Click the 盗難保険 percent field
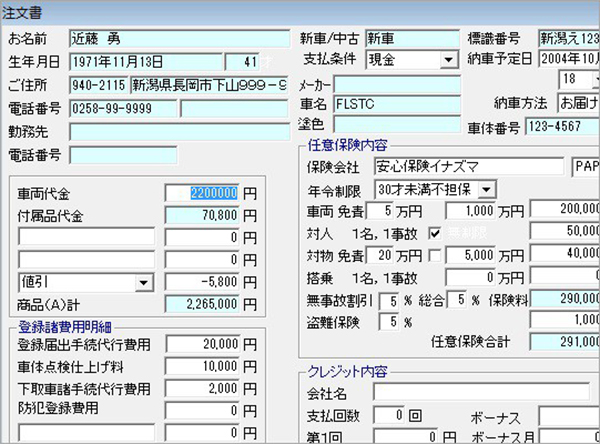The image size is (600, 444). 389,322
